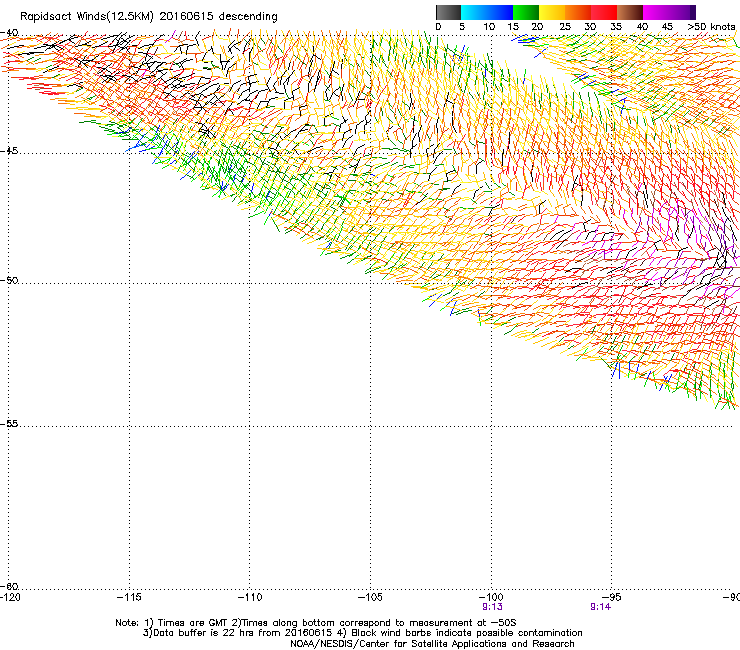Click the '-45' latitude axis label

[9, 151]
